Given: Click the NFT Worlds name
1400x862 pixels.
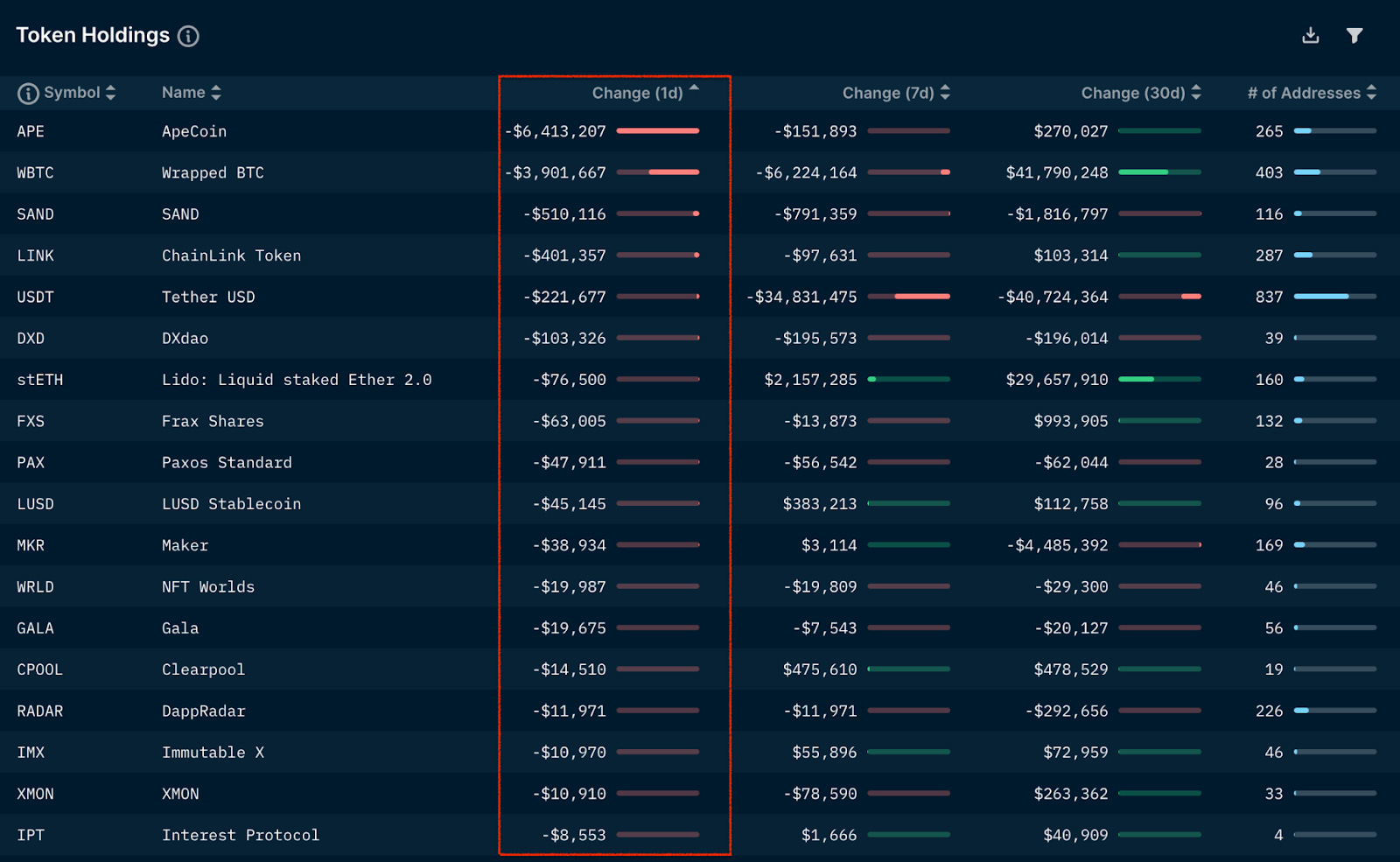Looking at the screenshot, I should tap(208, 587).
